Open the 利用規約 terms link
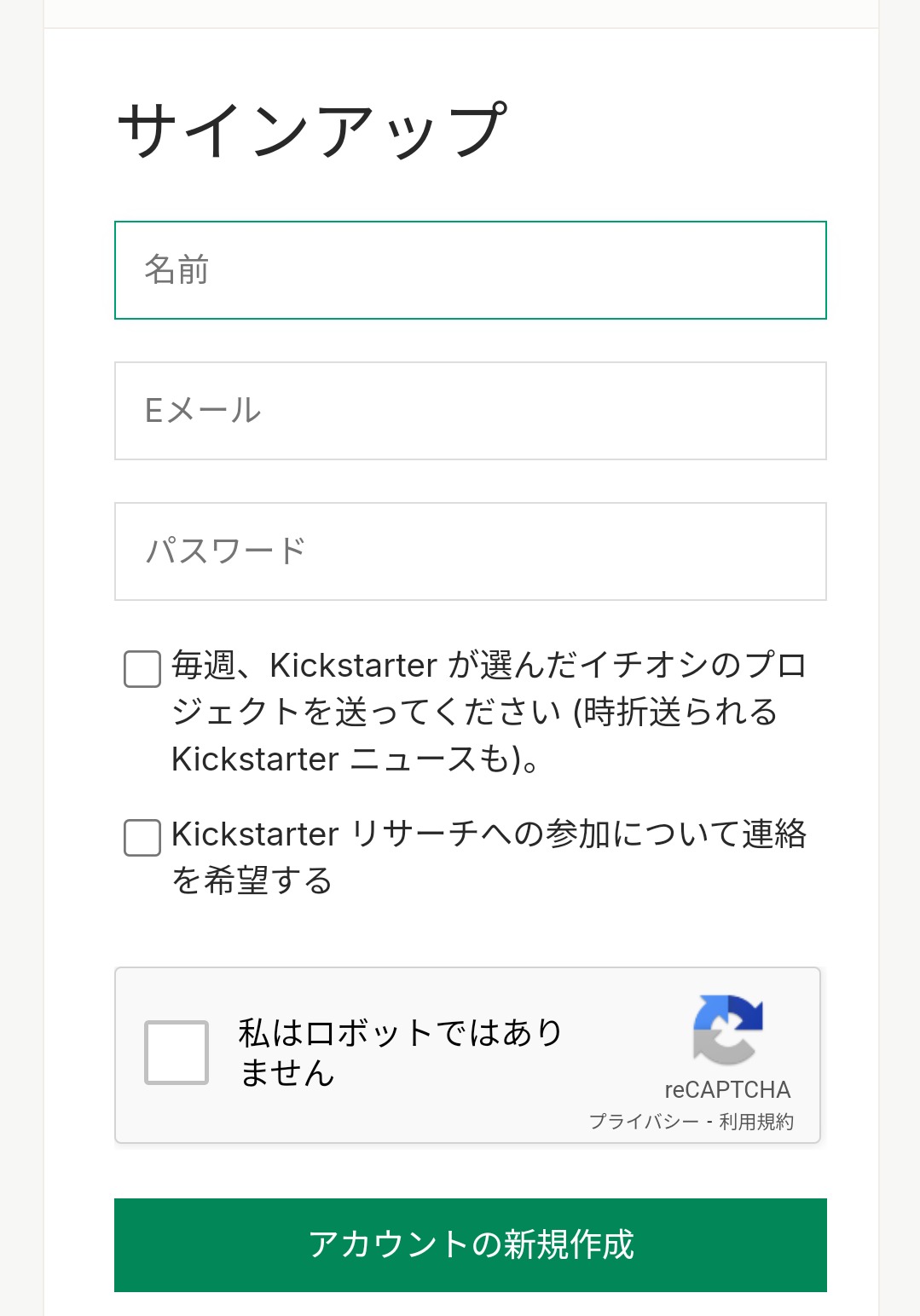920x1316 pixels. [x=756, y=1122]
